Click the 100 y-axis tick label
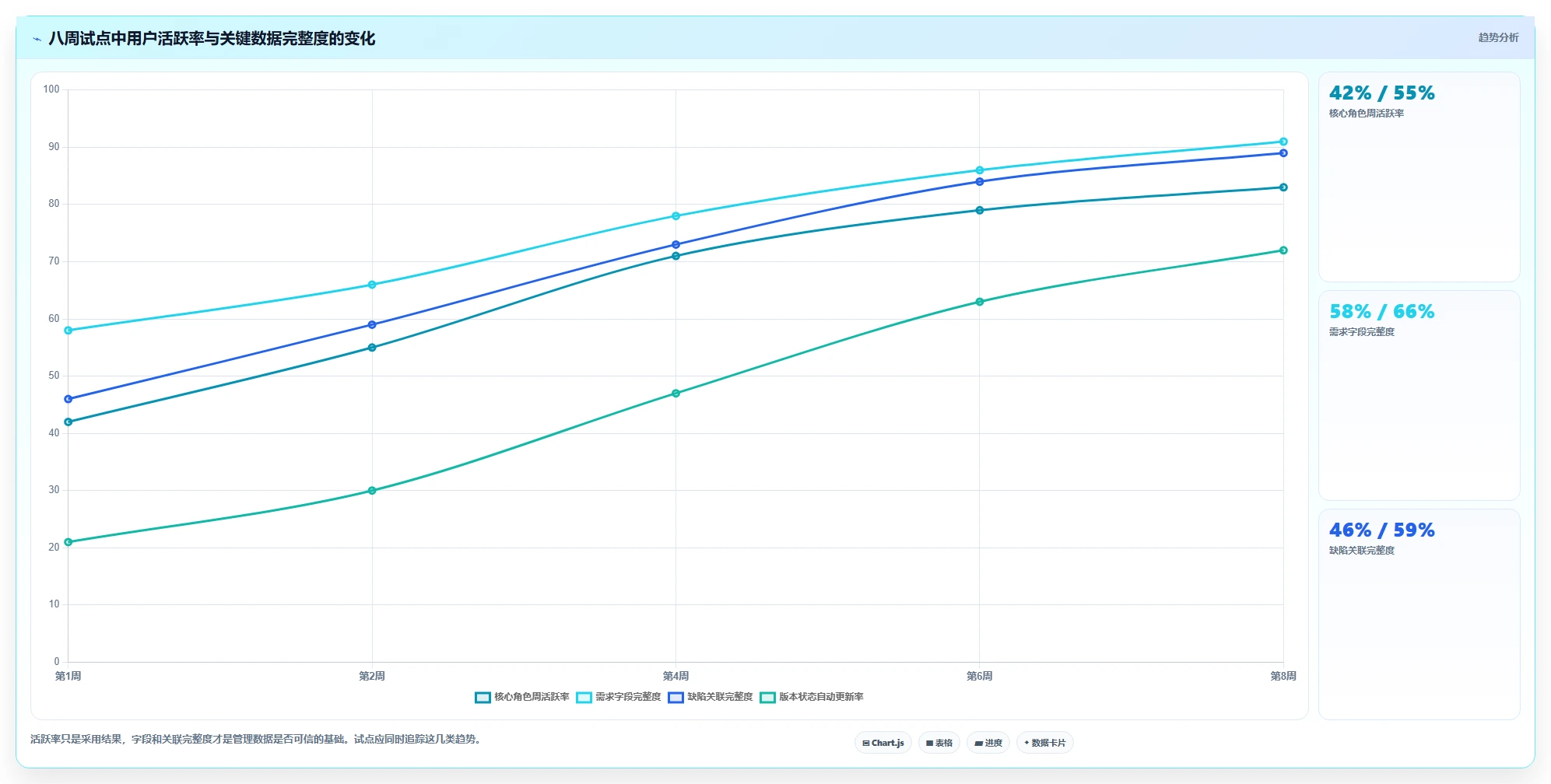1551x784 pixels. (x=51, y=89)
